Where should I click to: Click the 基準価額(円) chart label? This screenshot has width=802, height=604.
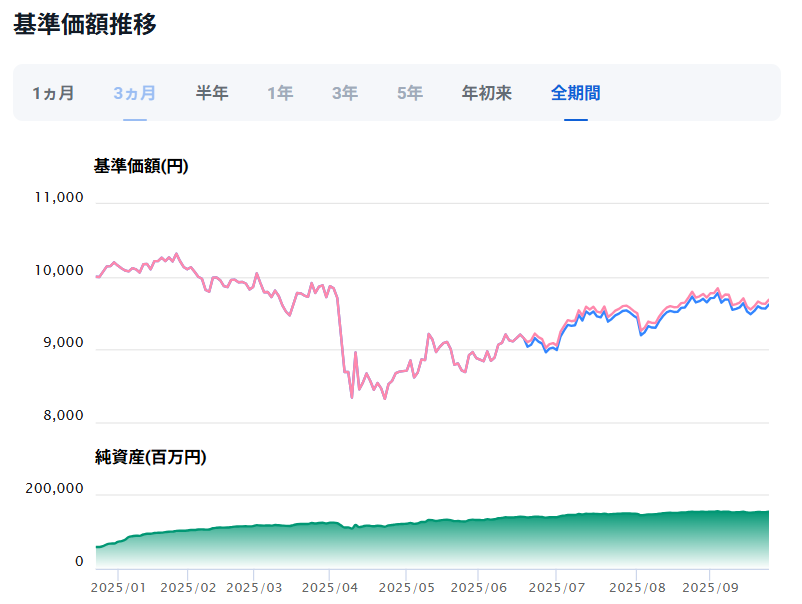141,166
